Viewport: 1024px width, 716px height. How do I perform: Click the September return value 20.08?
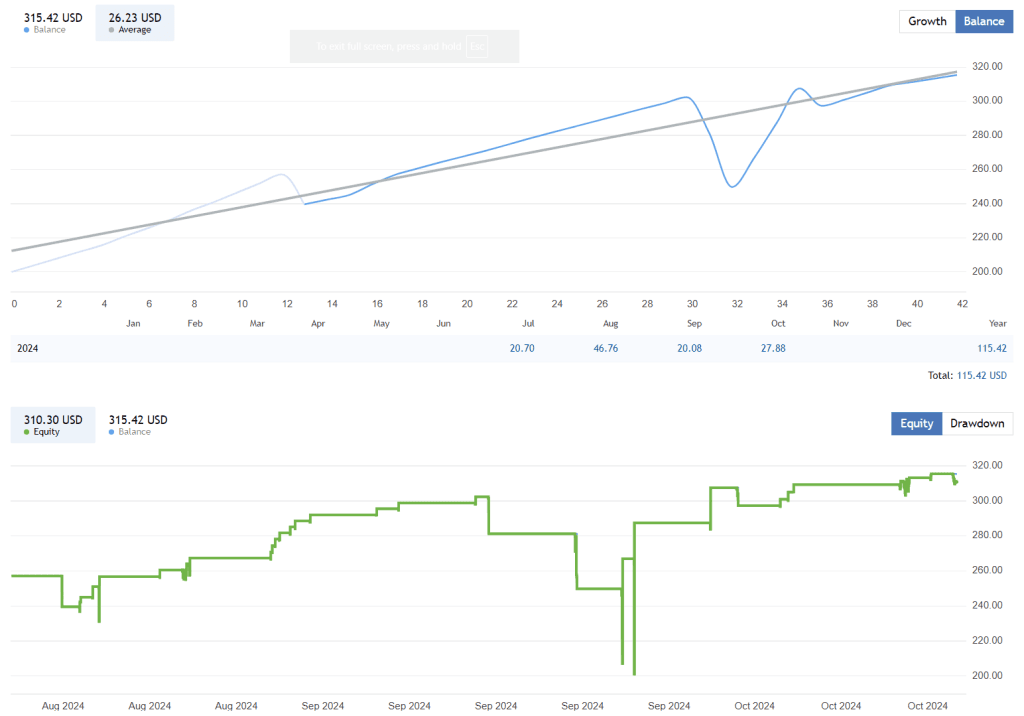coord(690,349)
